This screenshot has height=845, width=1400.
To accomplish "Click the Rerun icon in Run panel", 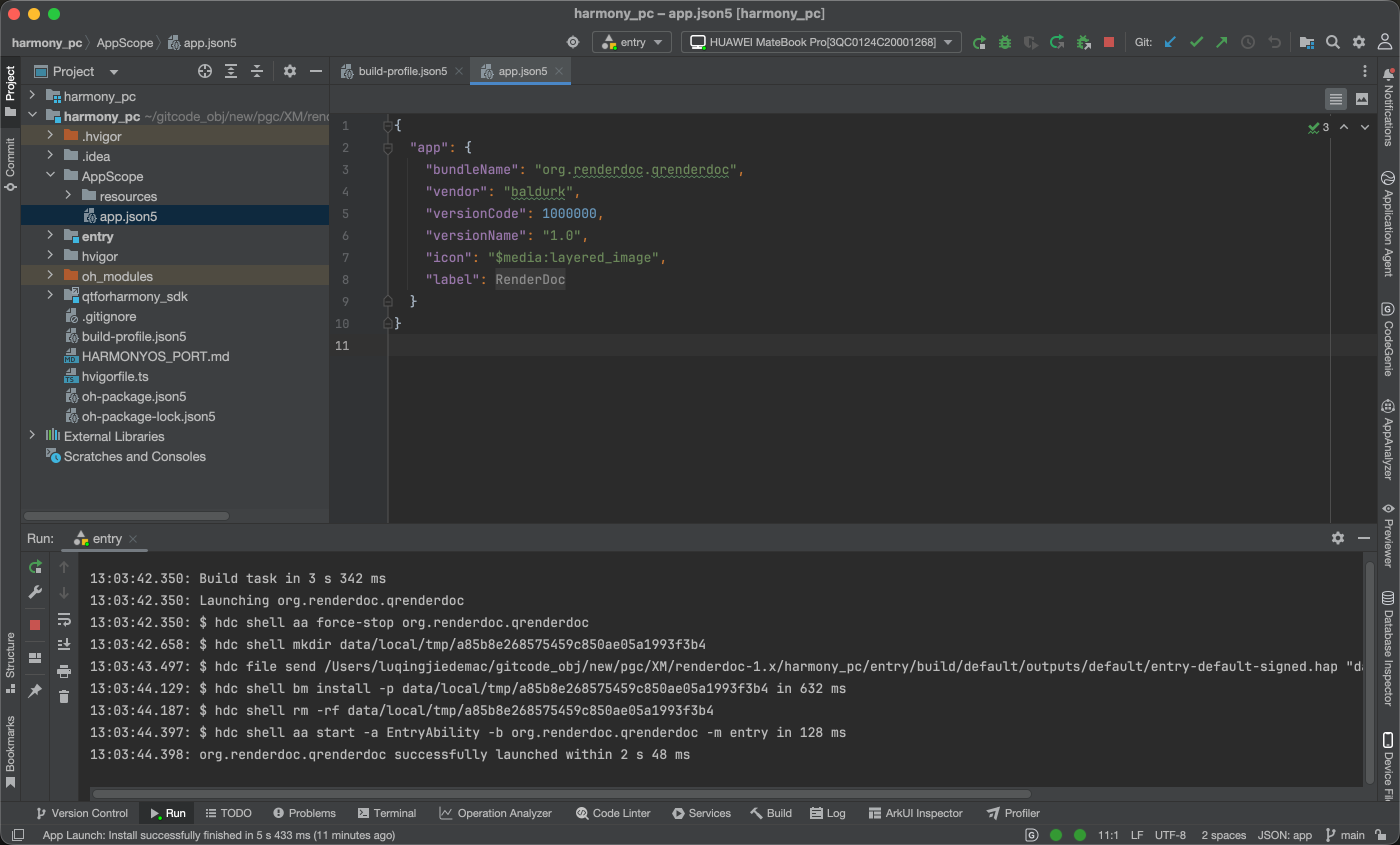I will pyautogui.click(x=35, y=566).
